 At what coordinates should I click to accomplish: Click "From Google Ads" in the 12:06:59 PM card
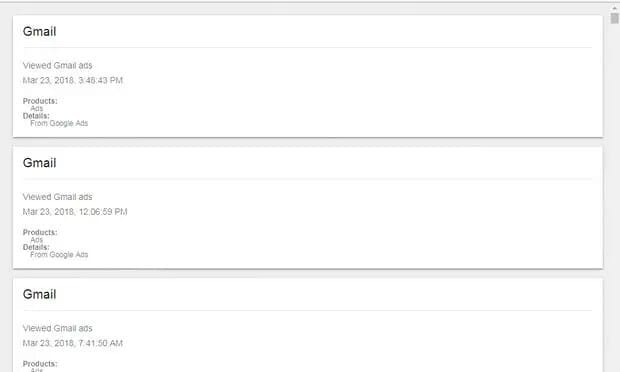tap(59, 255)
